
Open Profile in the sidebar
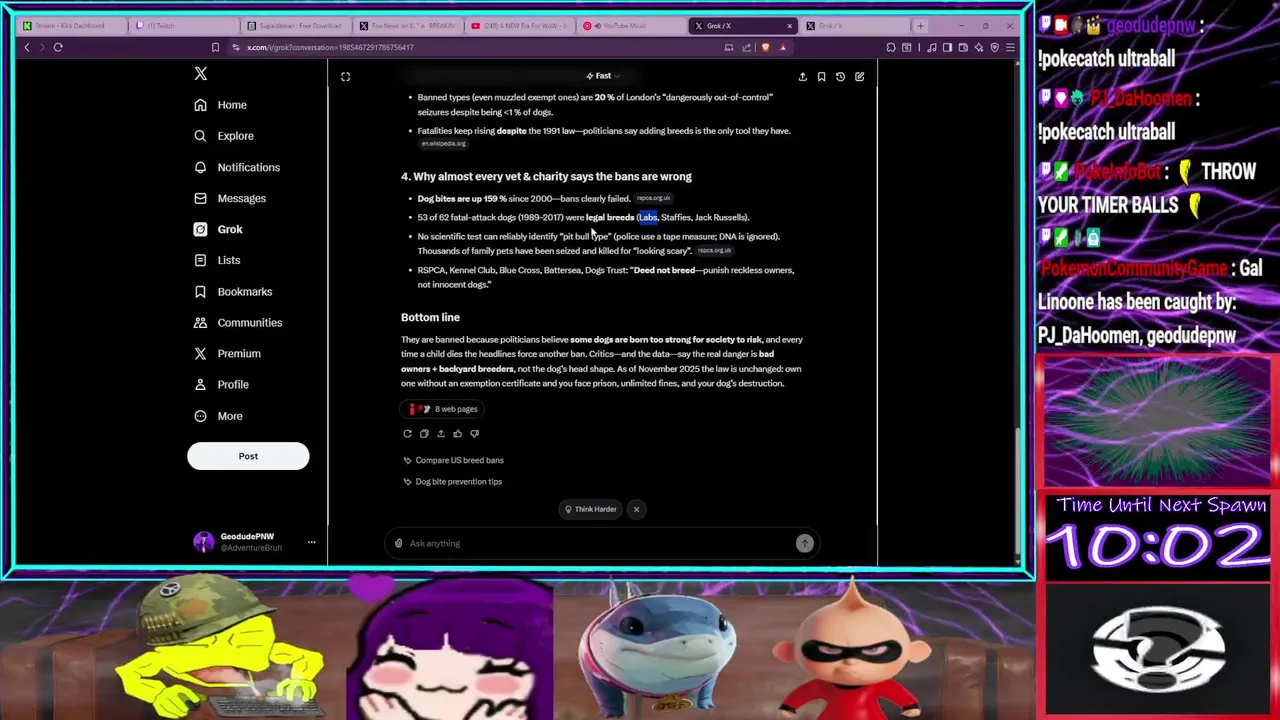[221, 384]
